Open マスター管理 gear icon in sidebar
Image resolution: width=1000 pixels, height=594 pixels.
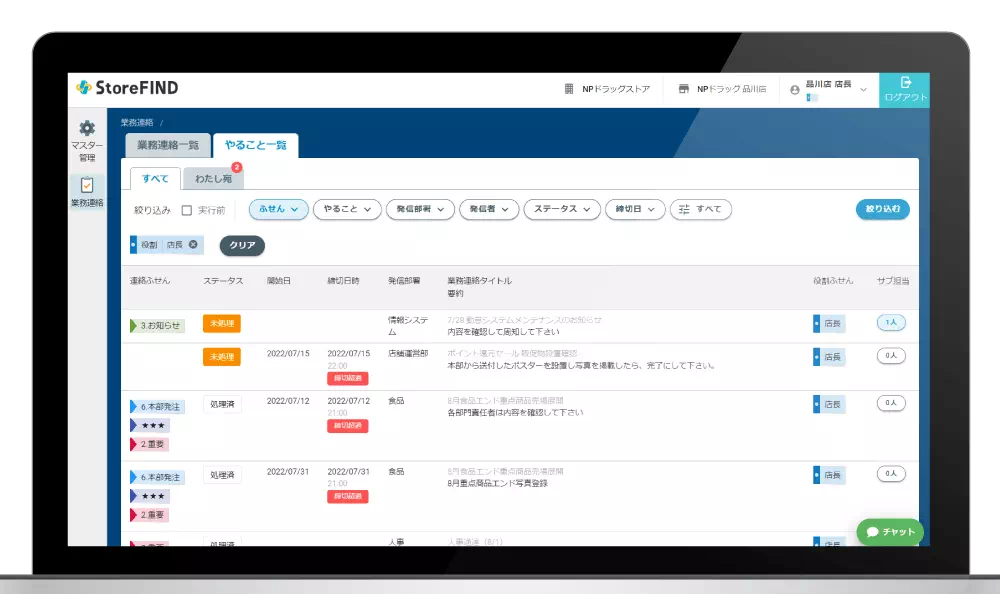pyautogui.click(x=87, y=128)
